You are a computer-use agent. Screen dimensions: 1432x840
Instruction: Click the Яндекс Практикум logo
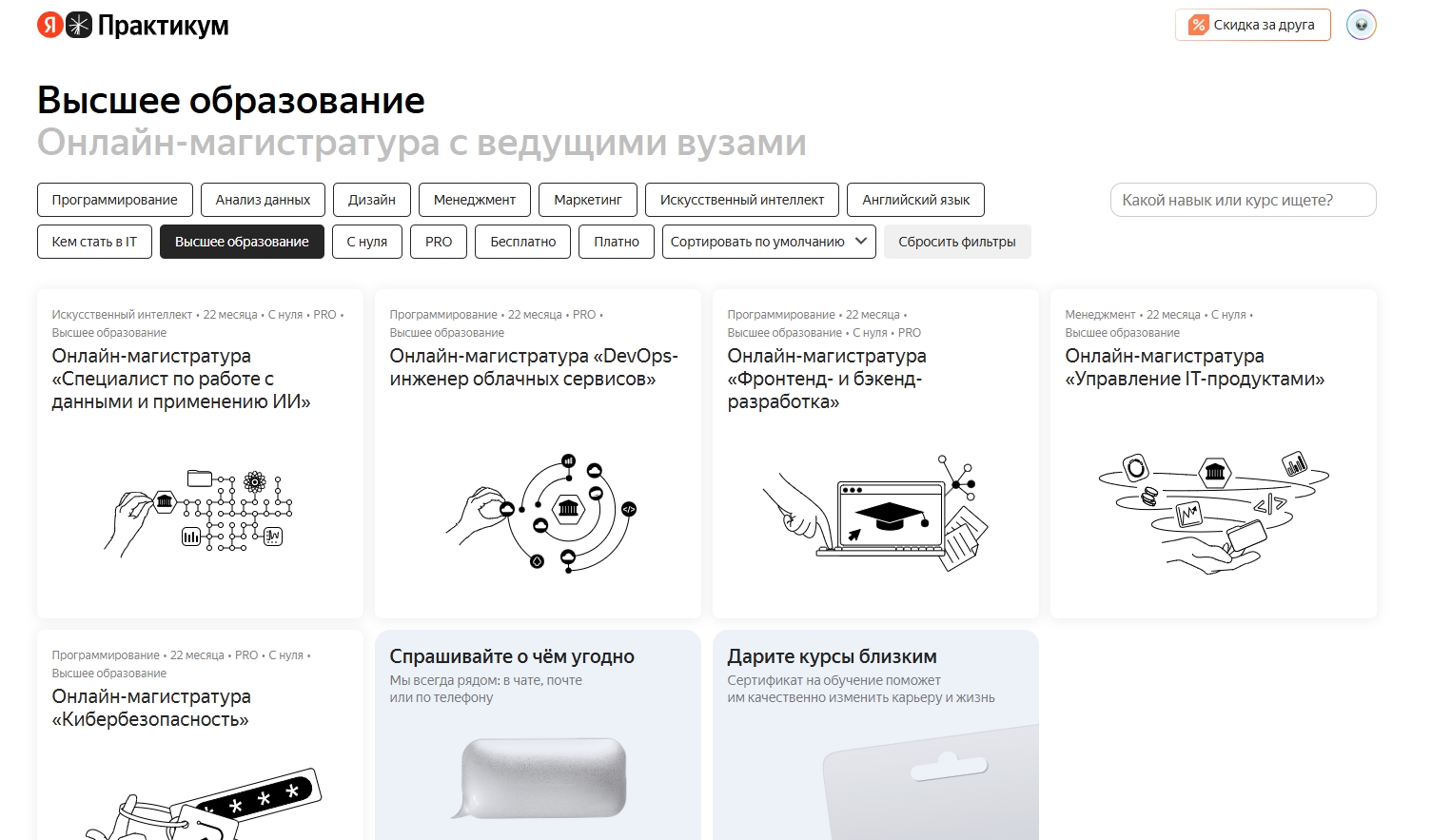coord(132,26)
